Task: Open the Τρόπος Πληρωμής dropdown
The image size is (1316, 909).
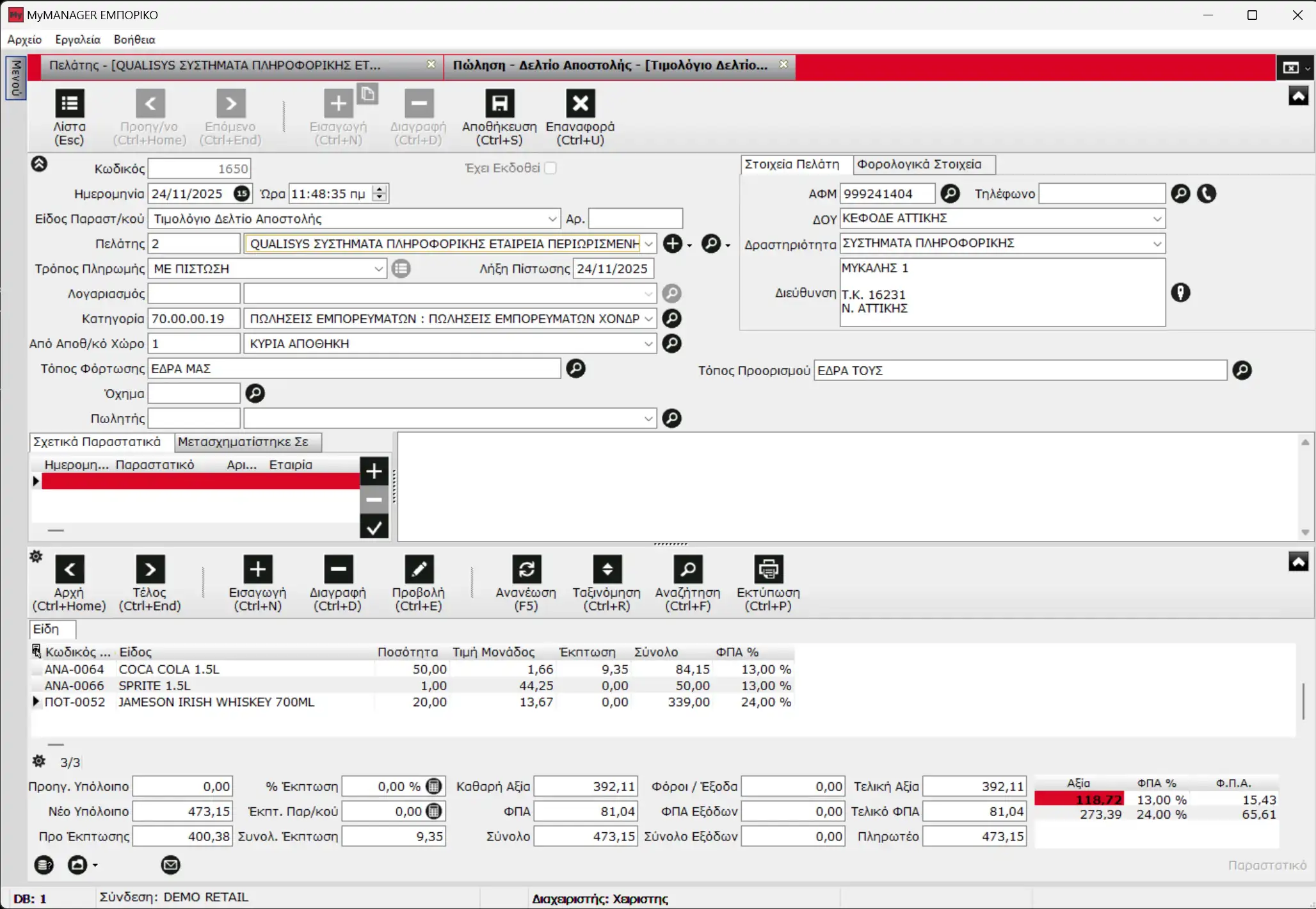Action: [x=378, y=269]
